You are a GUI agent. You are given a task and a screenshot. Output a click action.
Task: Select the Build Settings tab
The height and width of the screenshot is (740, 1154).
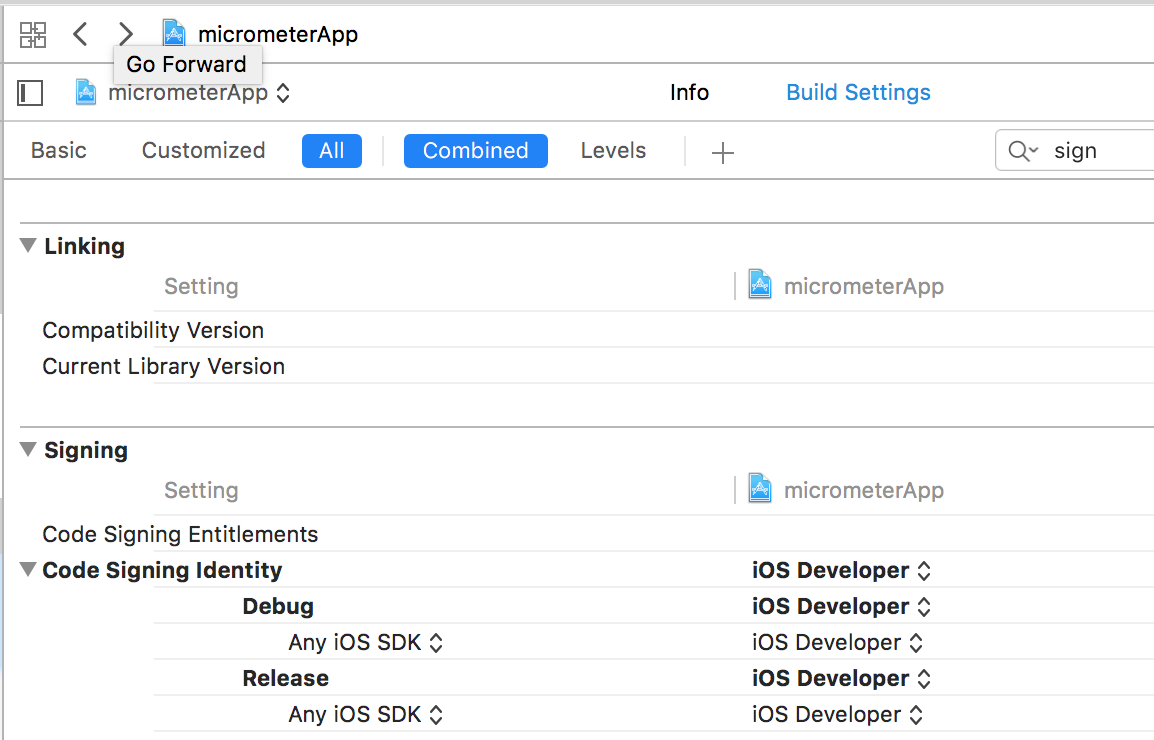[858, 93]
